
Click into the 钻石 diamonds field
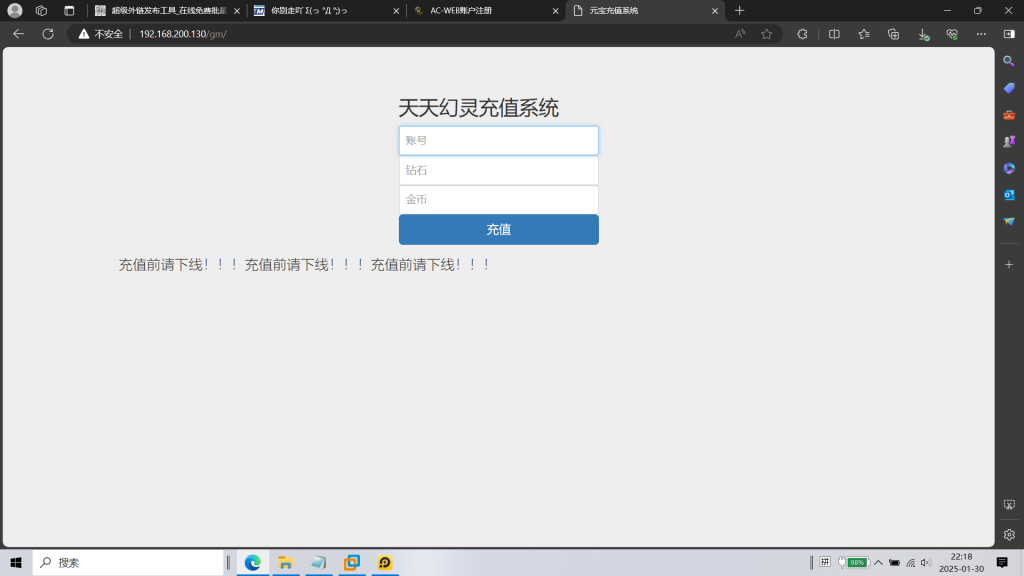(x=498, y=171)
